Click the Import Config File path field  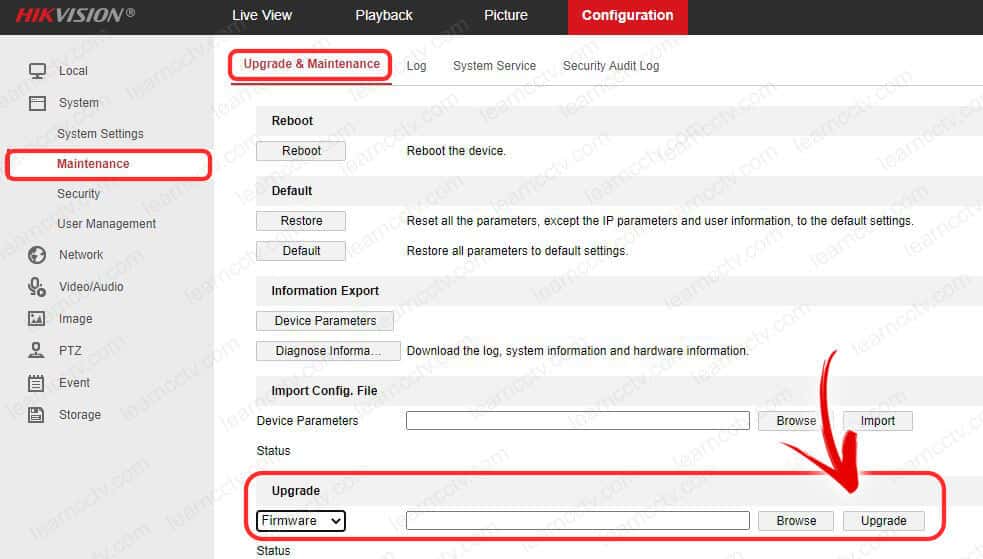tap(577, 421)
